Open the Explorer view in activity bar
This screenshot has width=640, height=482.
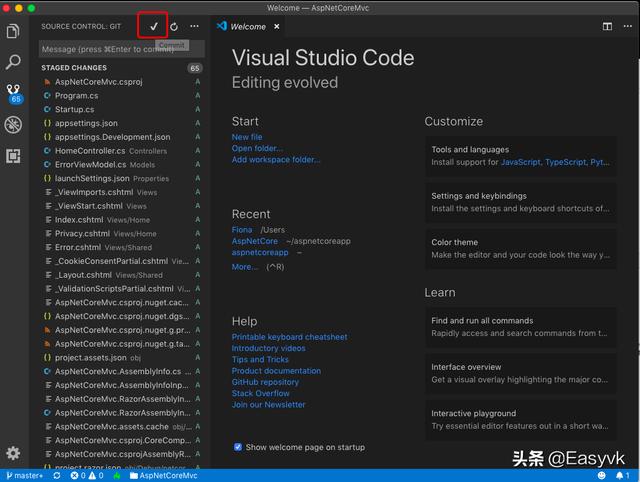[x=13, y=31]
